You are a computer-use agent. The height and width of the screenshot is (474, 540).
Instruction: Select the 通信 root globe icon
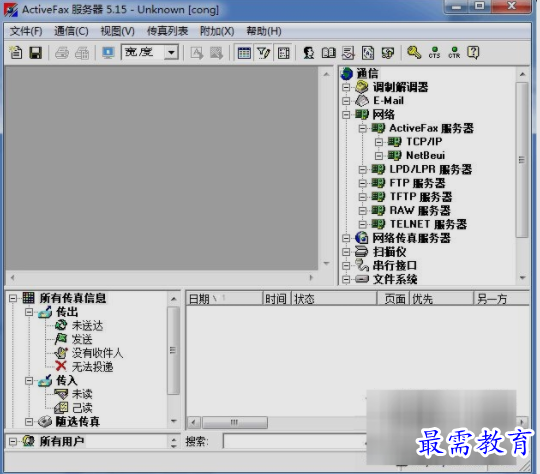347,73
